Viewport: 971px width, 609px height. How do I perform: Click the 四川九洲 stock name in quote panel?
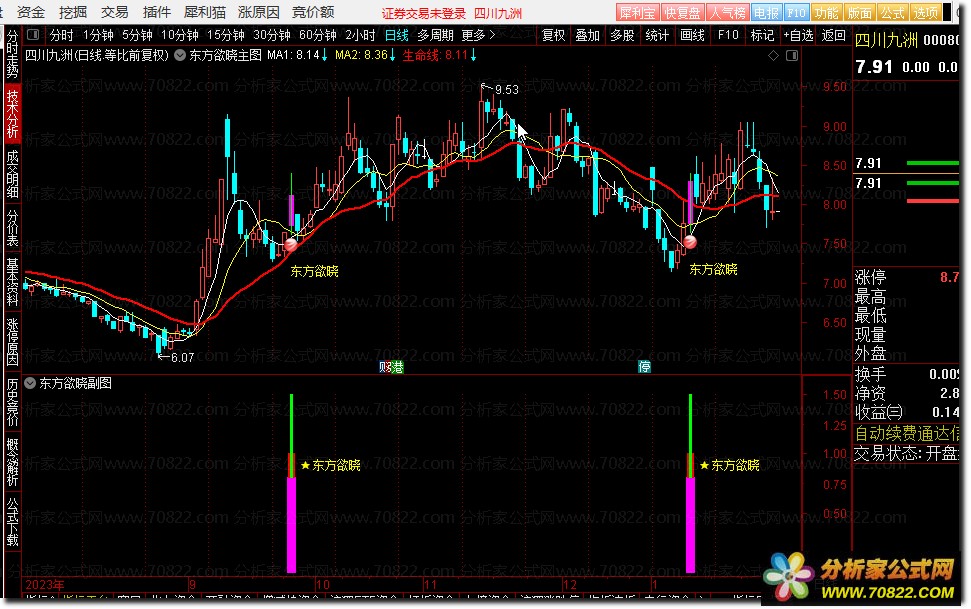pos(886,40)
